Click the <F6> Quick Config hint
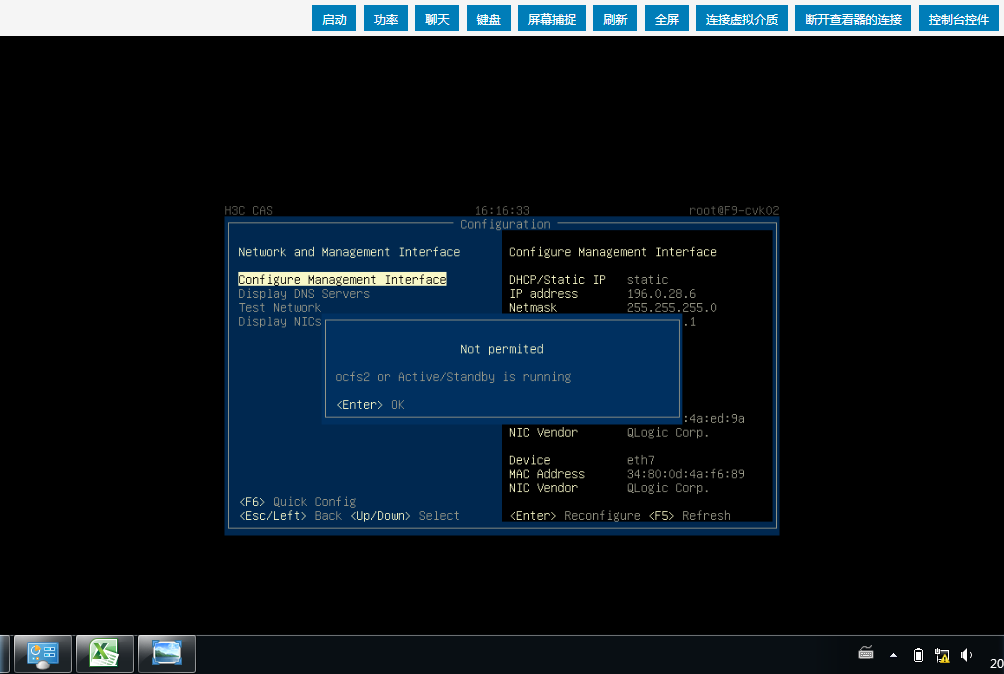The image size is (1004, 674). pyautogui.click(x=298, y=502)
